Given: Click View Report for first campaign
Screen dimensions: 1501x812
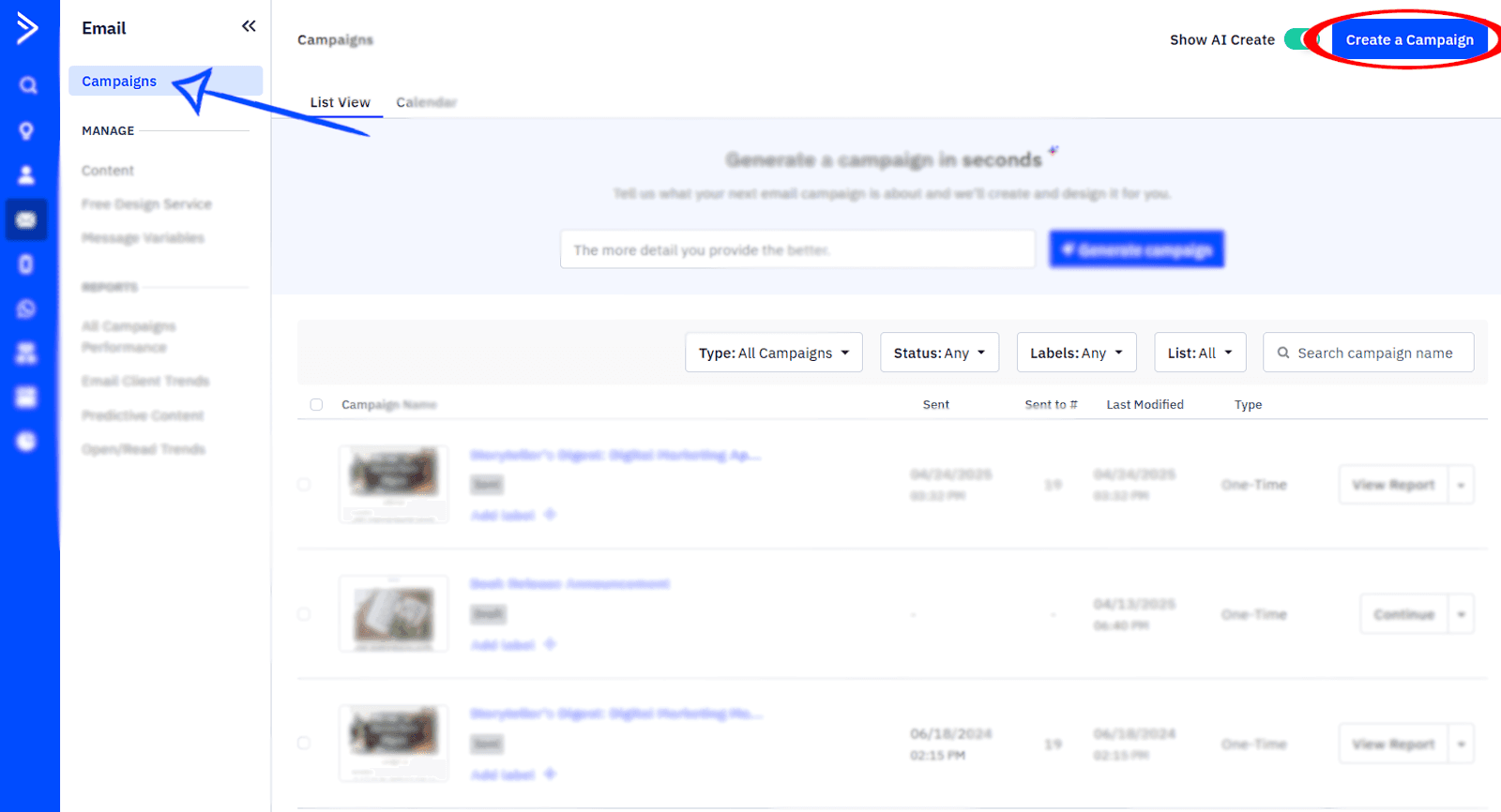Looking at the screenshot, I should click(x=1393, y=485).
